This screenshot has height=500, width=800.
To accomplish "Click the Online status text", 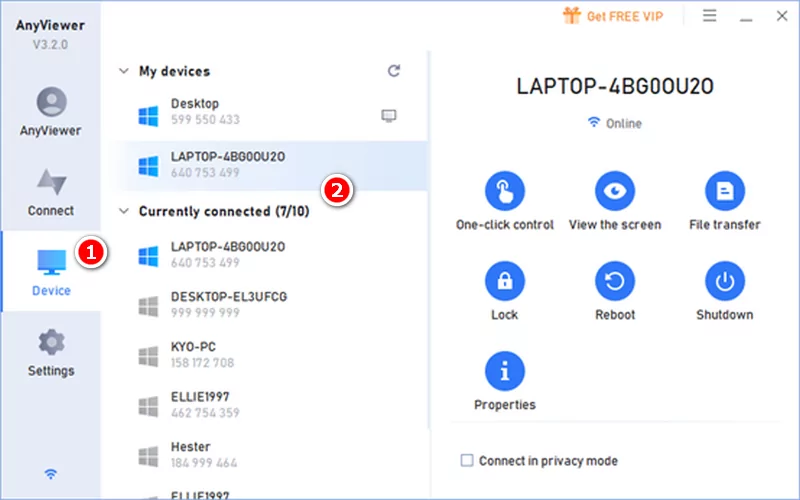I will coord(623,123).
